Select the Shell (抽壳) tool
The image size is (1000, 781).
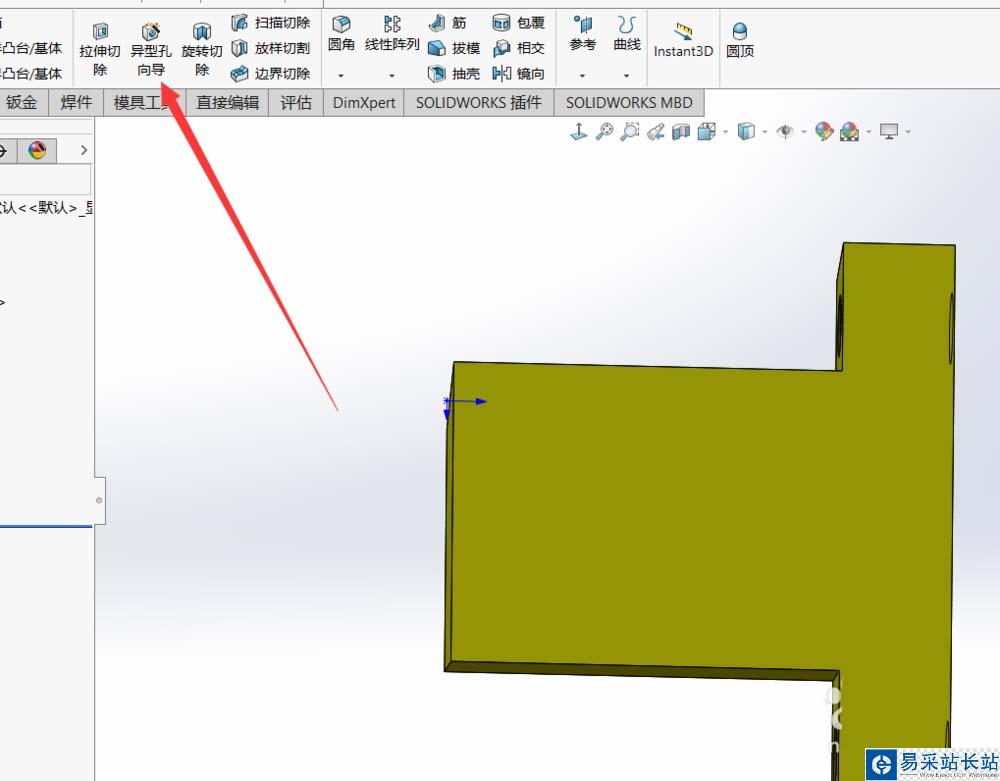(454, 73)
